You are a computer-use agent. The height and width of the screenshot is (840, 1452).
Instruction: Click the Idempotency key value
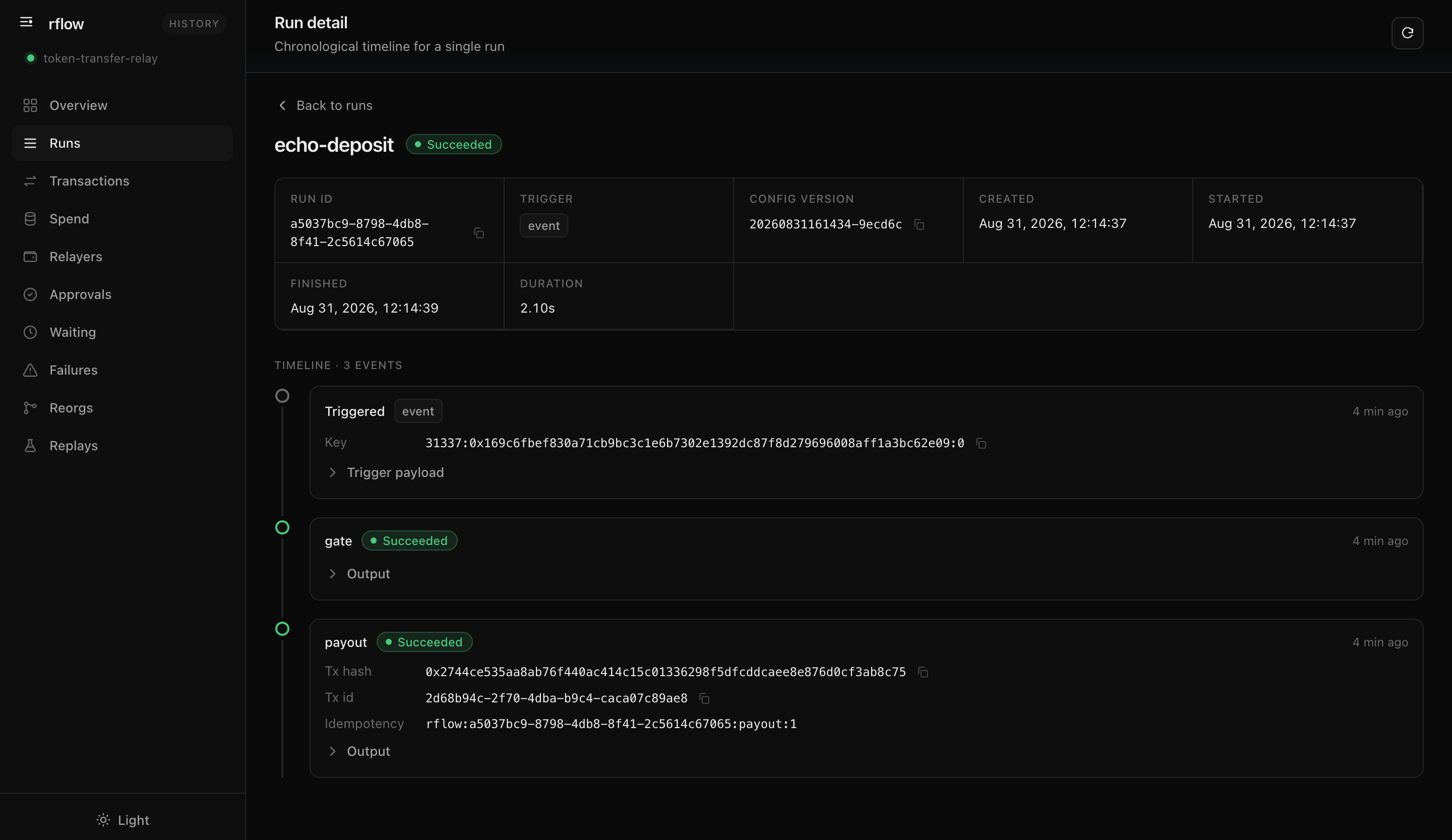(x=612, y=724)
